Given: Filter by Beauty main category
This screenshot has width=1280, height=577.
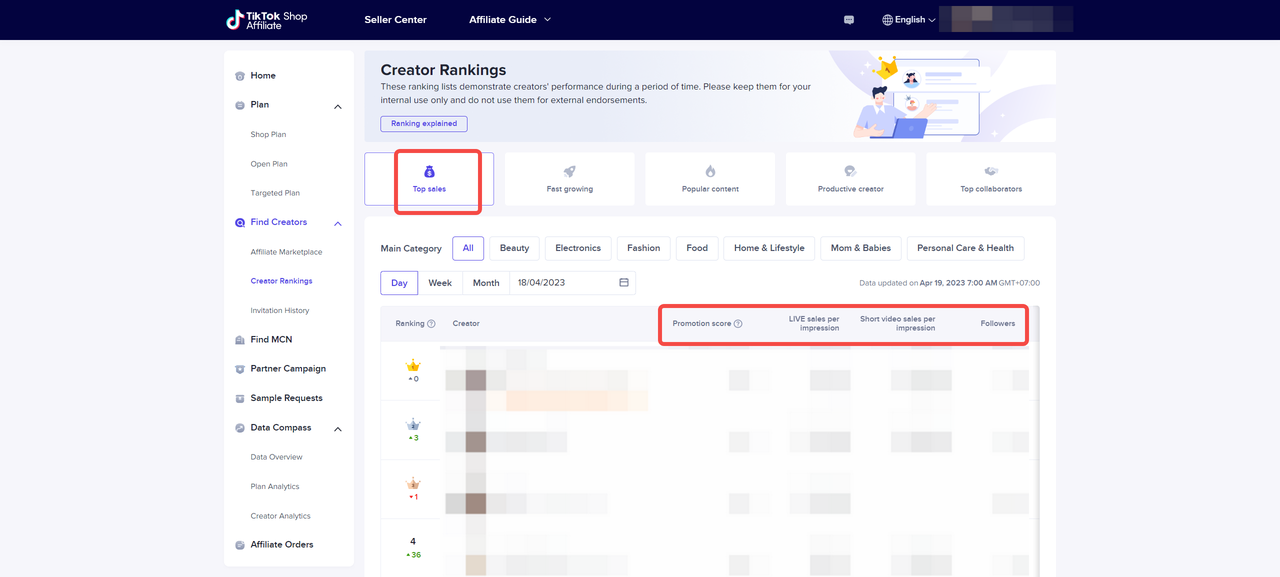Looking at the screenshot, I should point(514,248).
